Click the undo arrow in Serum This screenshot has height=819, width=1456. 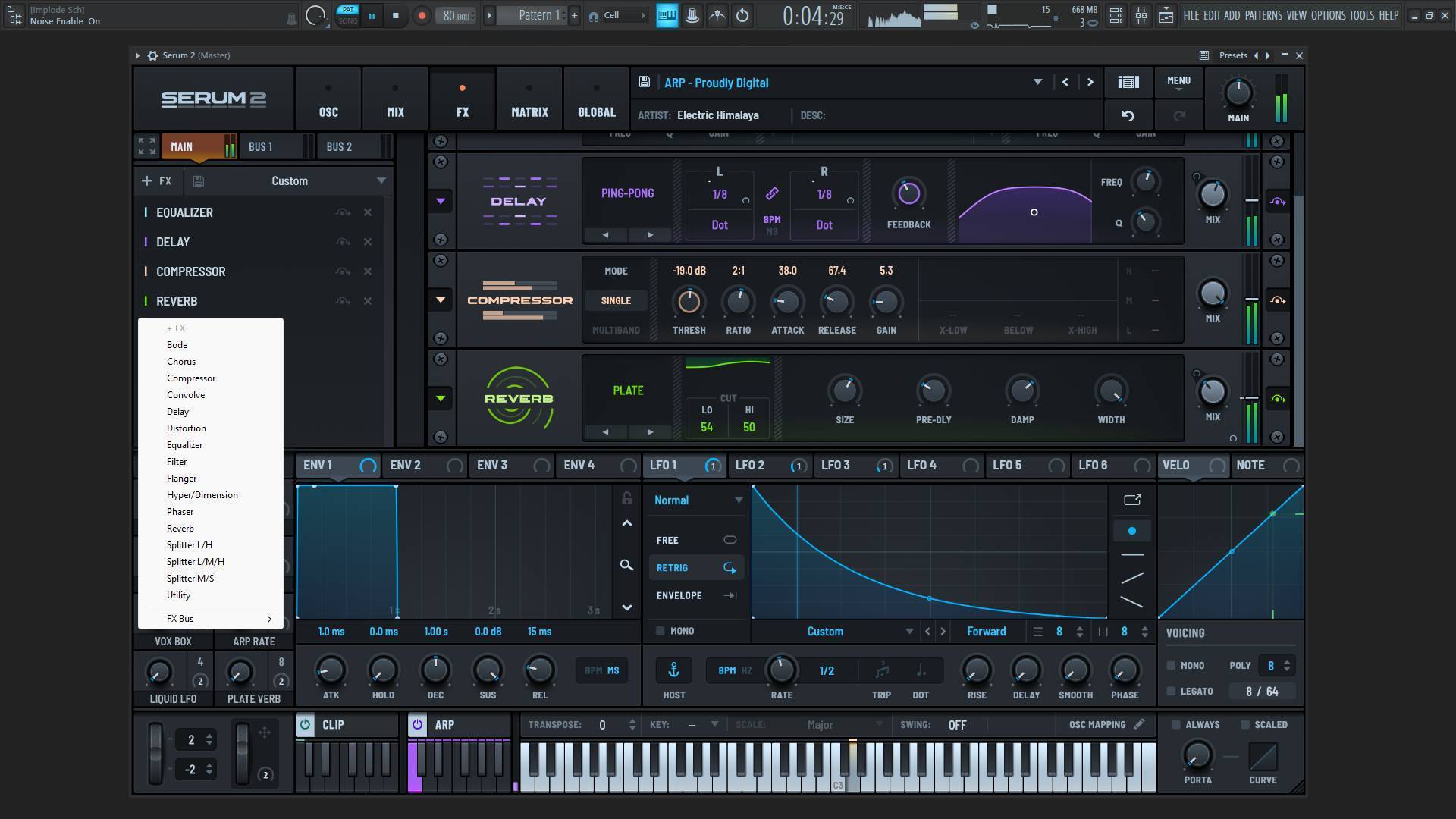1128,115
